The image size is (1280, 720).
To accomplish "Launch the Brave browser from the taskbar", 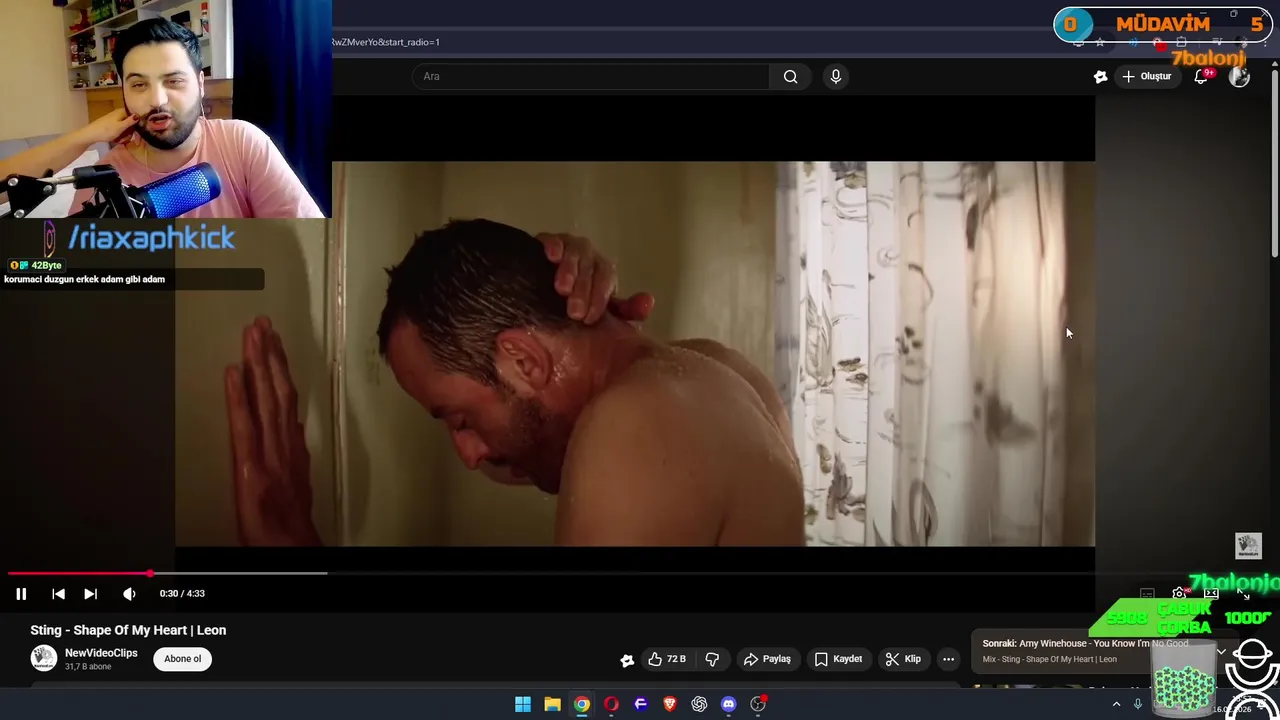I will point(670,704).
